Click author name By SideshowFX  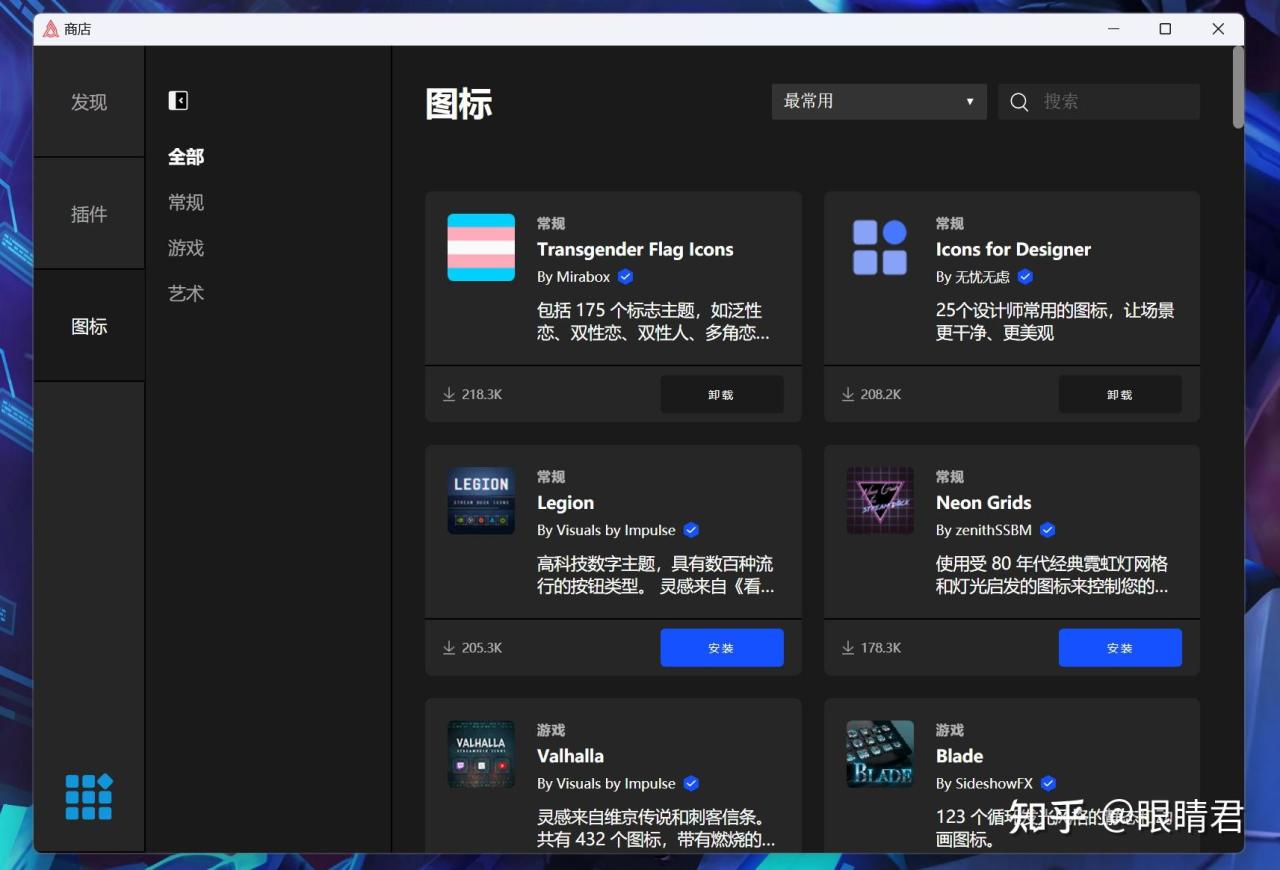[984, 784]
